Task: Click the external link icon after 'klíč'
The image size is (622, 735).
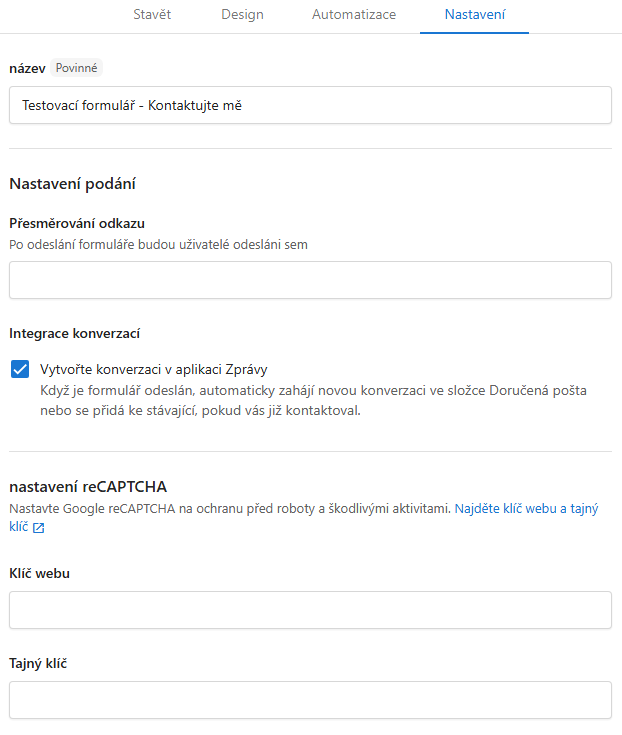Action: (38, 528)
